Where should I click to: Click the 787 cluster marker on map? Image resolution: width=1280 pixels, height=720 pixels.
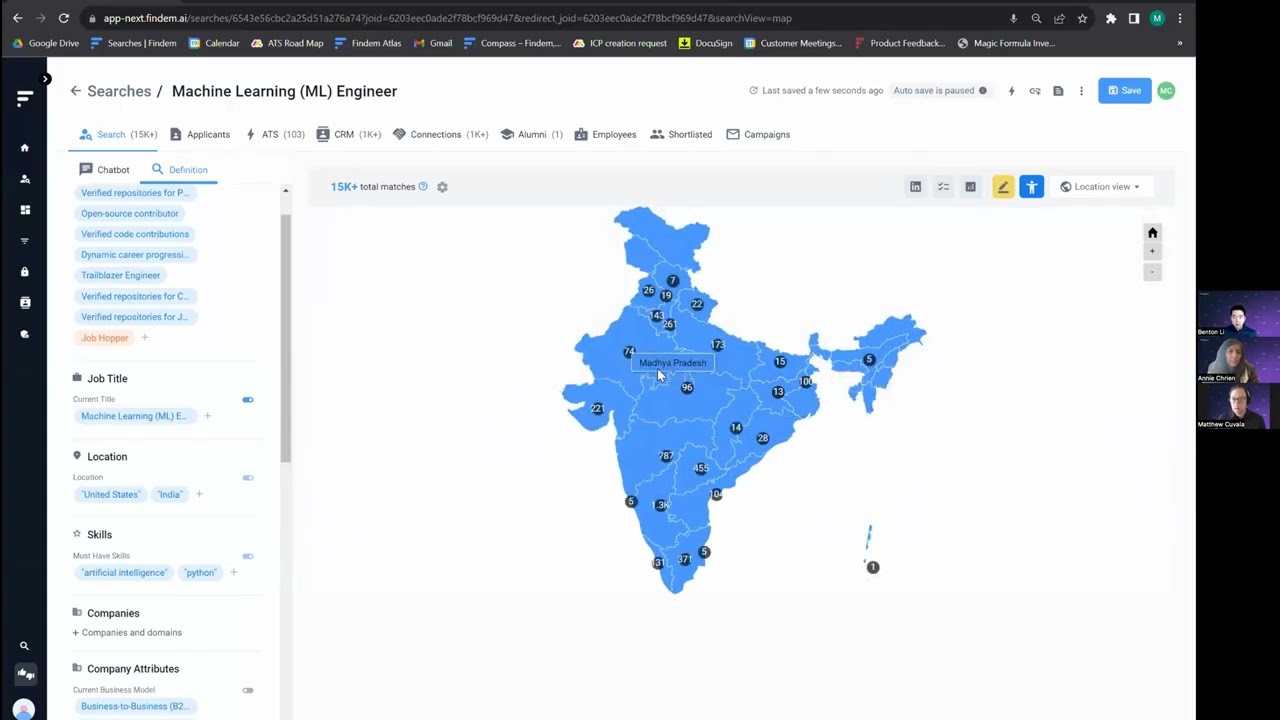click(x=666, y=456)
